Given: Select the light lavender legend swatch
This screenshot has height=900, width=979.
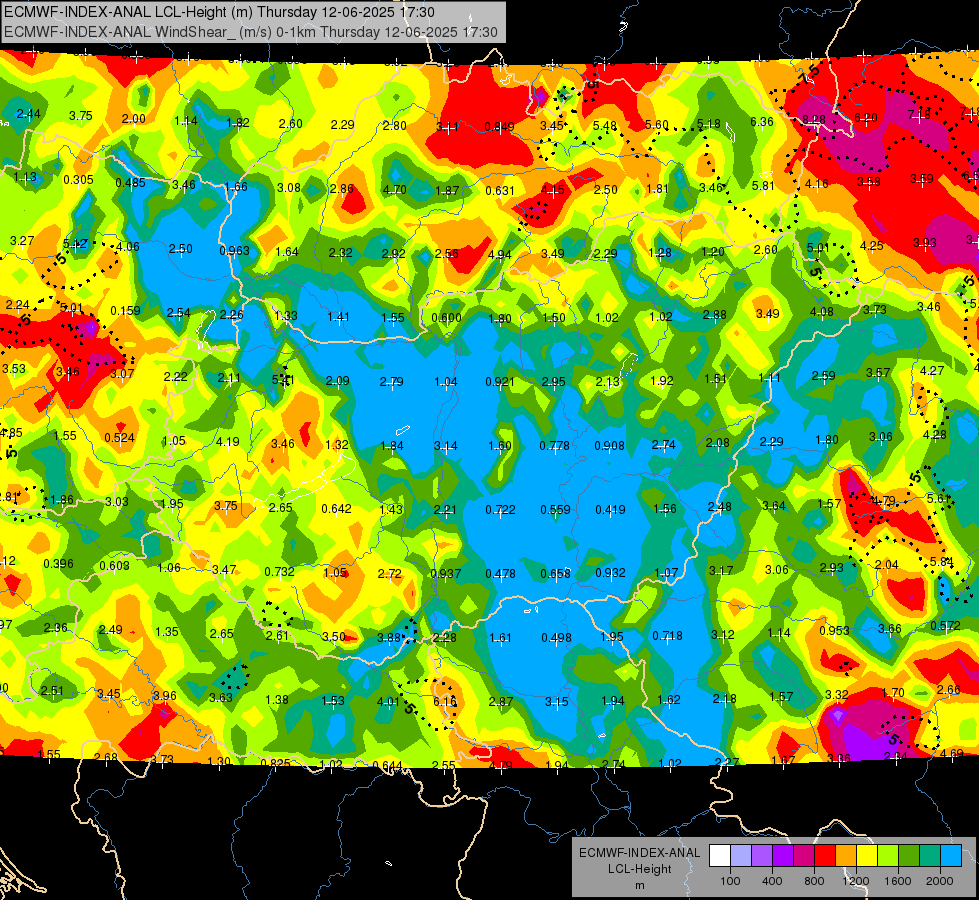Looking at the screenshot, I should pos(740,856).
